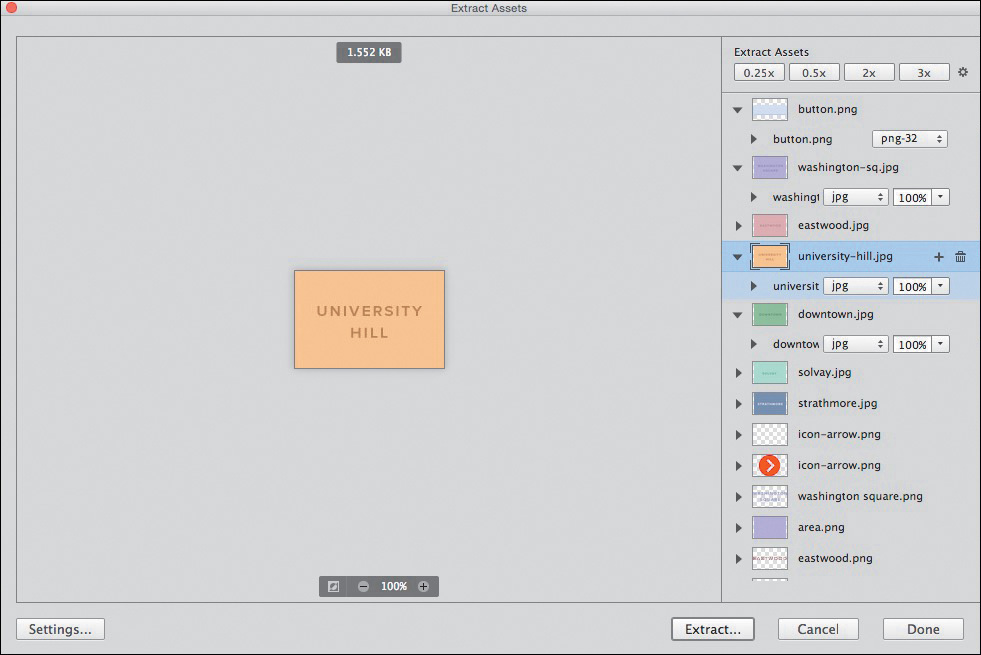
Task: Zoom in the preview with plus icon
Action: 423,587
